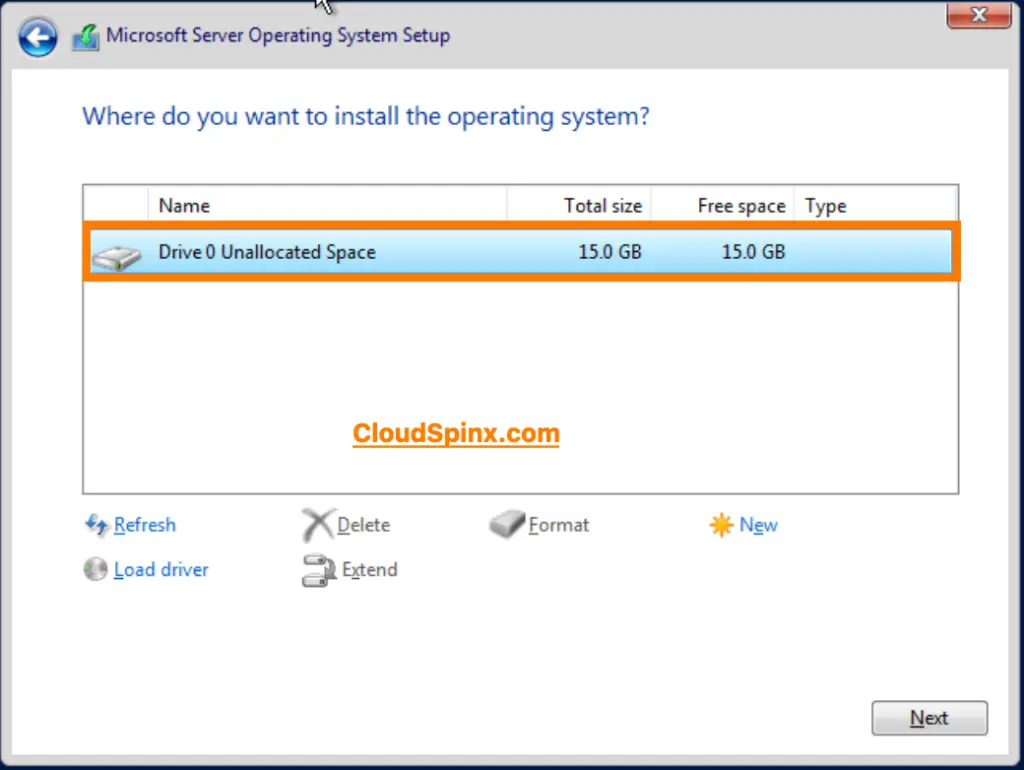Screen dimensions: 1024x770
Task: Click the Refresh arrows icon
Action: click(x=96, y=525)
